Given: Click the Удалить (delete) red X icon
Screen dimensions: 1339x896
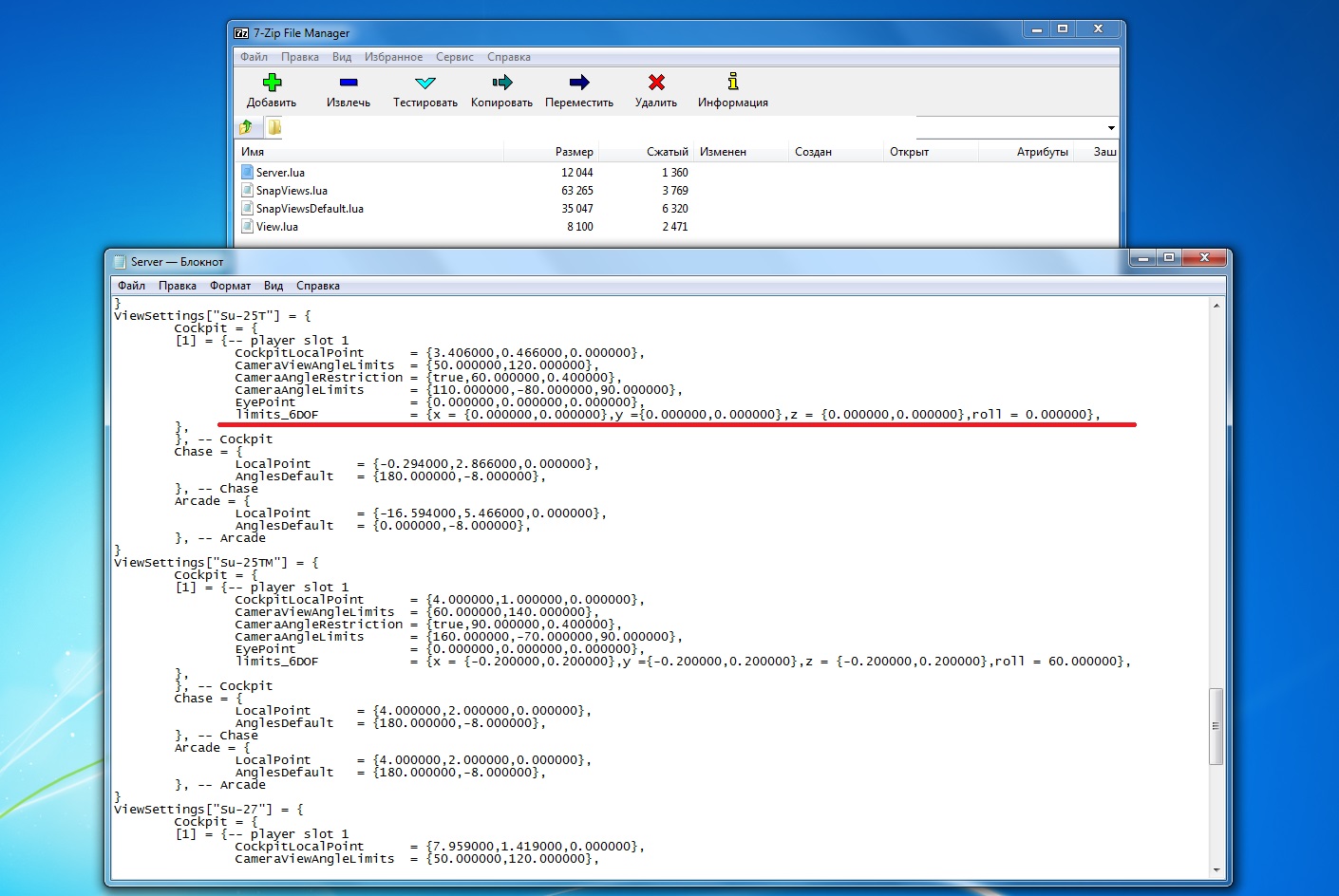Looking at the screenshot, I should point(656,83).
